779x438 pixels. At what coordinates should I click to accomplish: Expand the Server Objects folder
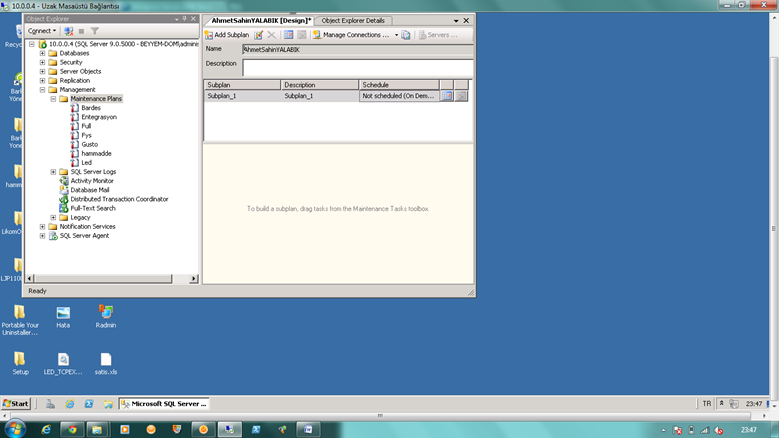coord(42,72)
